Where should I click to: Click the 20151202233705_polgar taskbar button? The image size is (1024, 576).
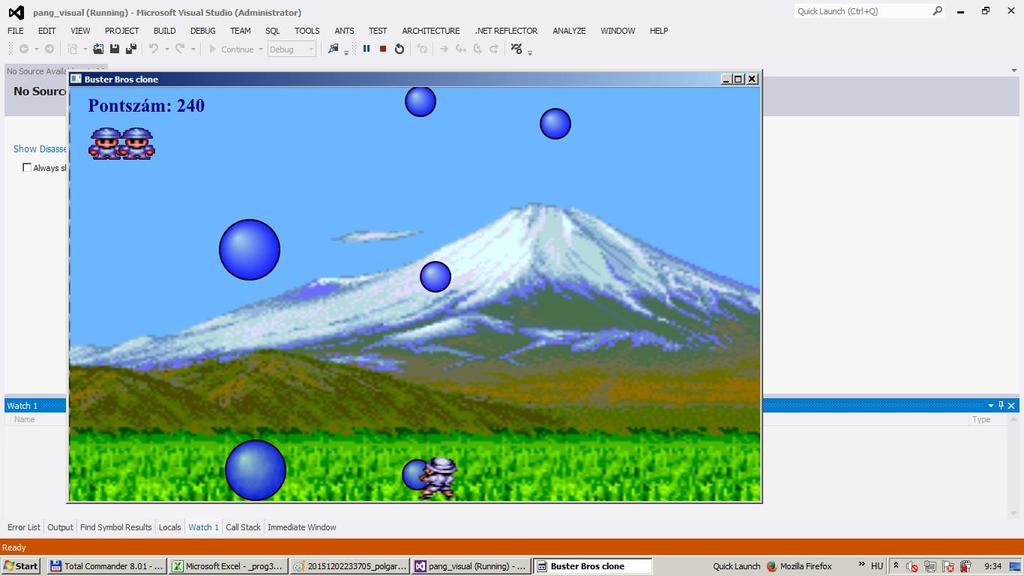(349, 566)
